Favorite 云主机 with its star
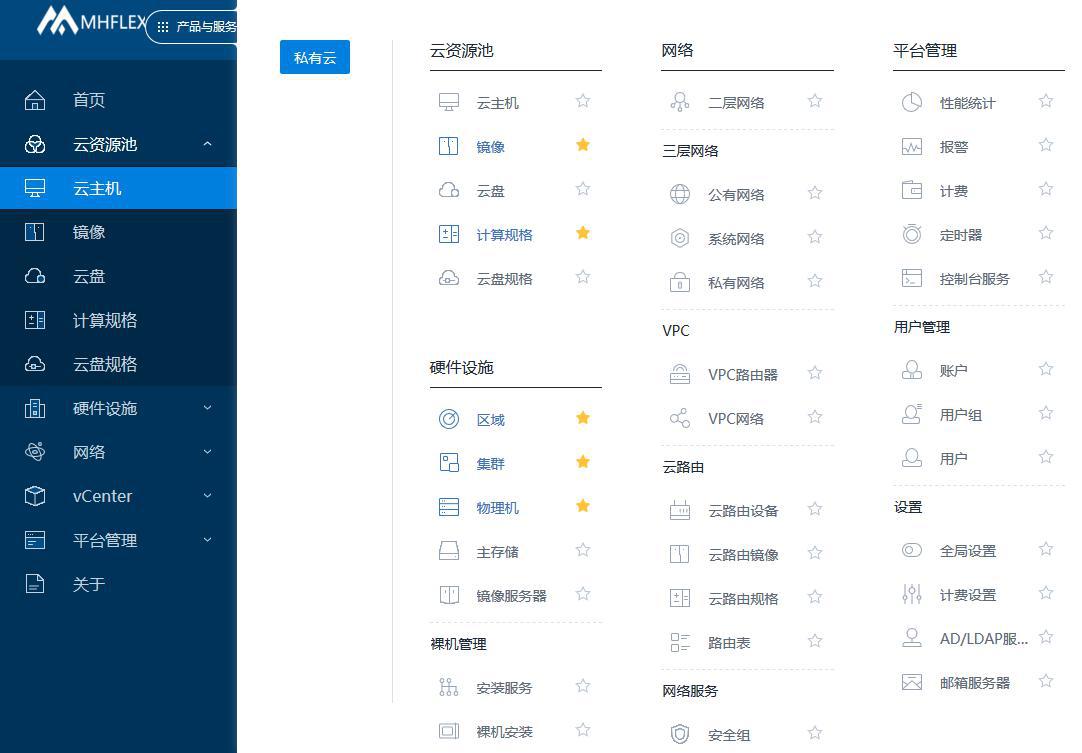1082x753 pixels. click(x=583, y=101)
